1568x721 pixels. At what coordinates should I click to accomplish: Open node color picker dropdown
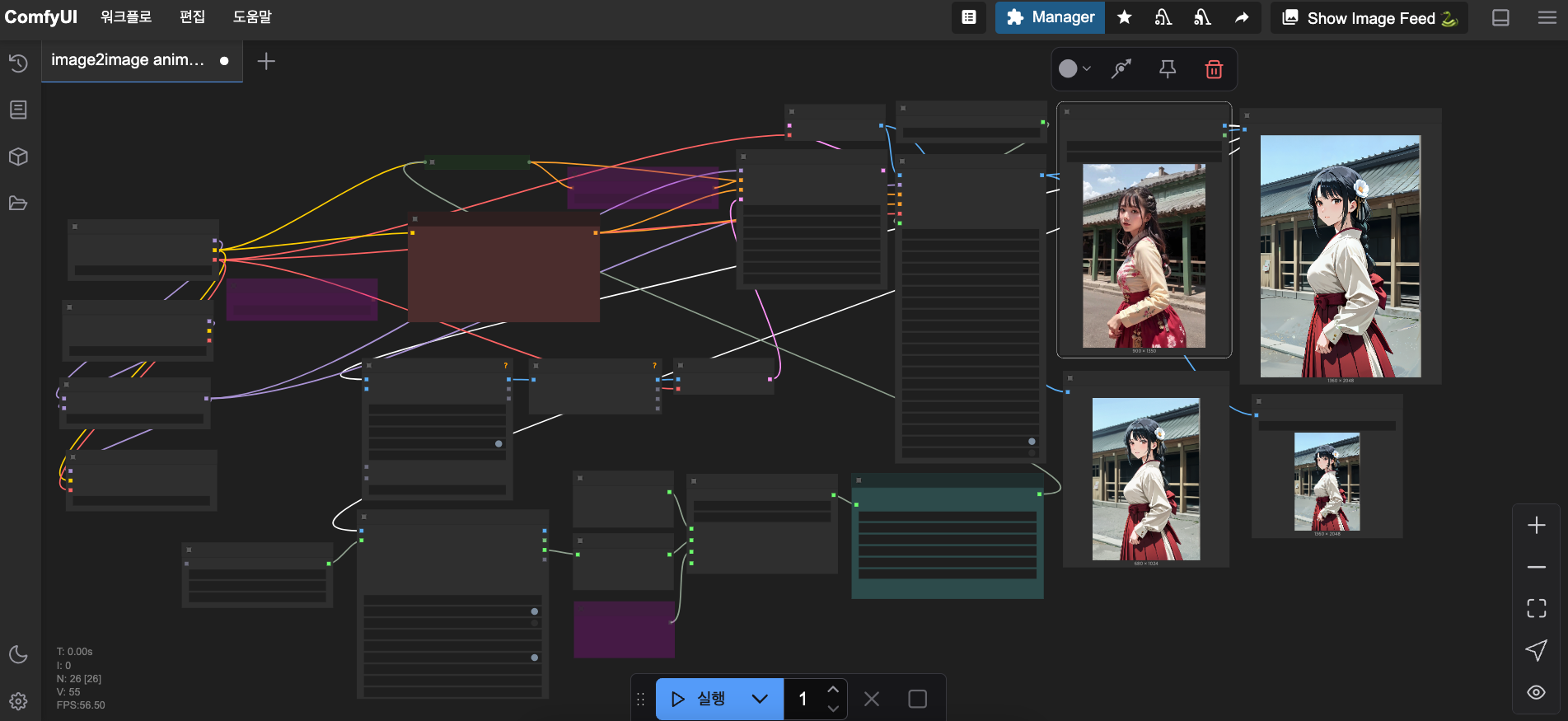(1074, 69)
